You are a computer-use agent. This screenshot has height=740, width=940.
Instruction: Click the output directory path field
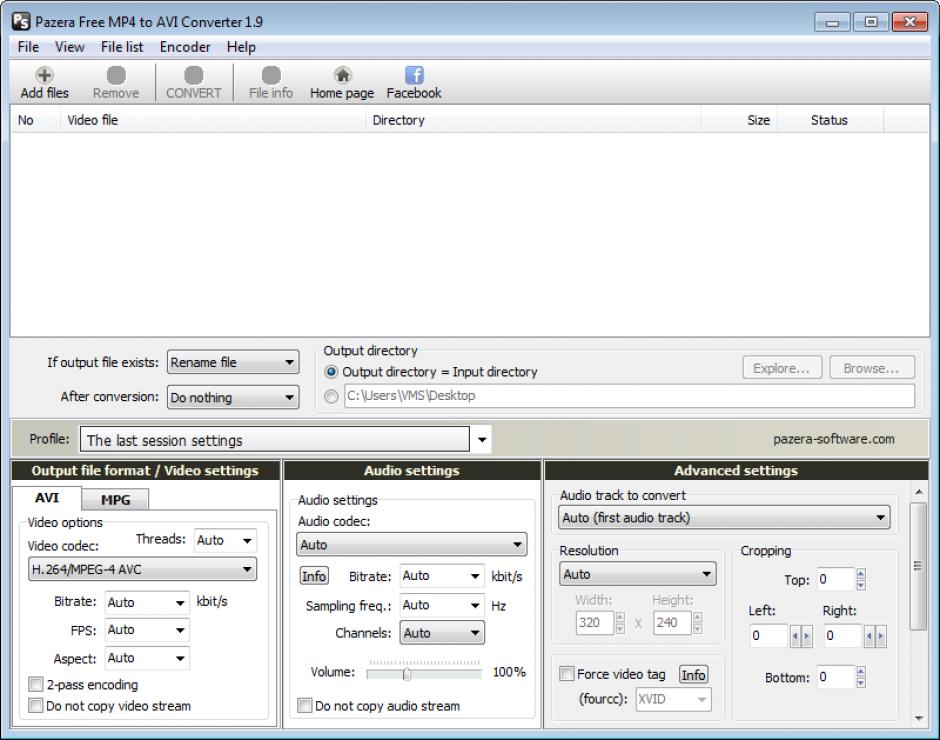pos(629,396)
